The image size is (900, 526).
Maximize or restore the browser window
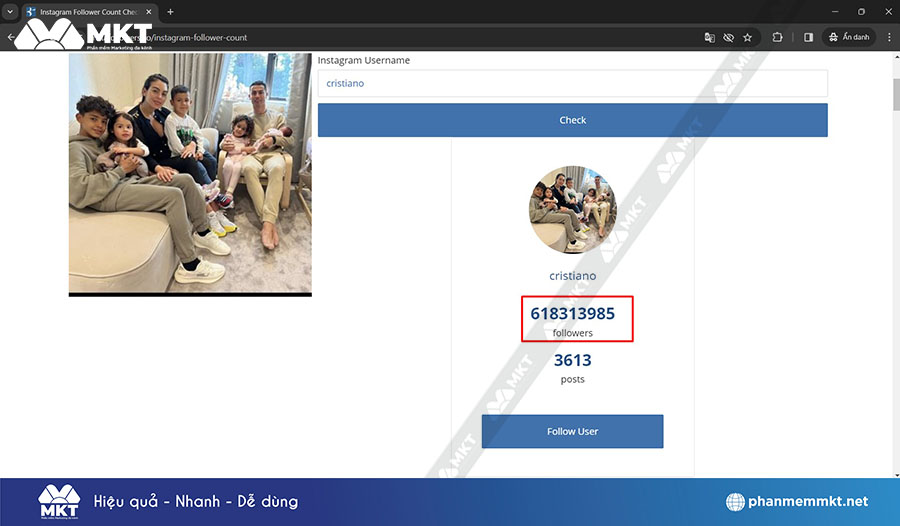tap(861, 11)
